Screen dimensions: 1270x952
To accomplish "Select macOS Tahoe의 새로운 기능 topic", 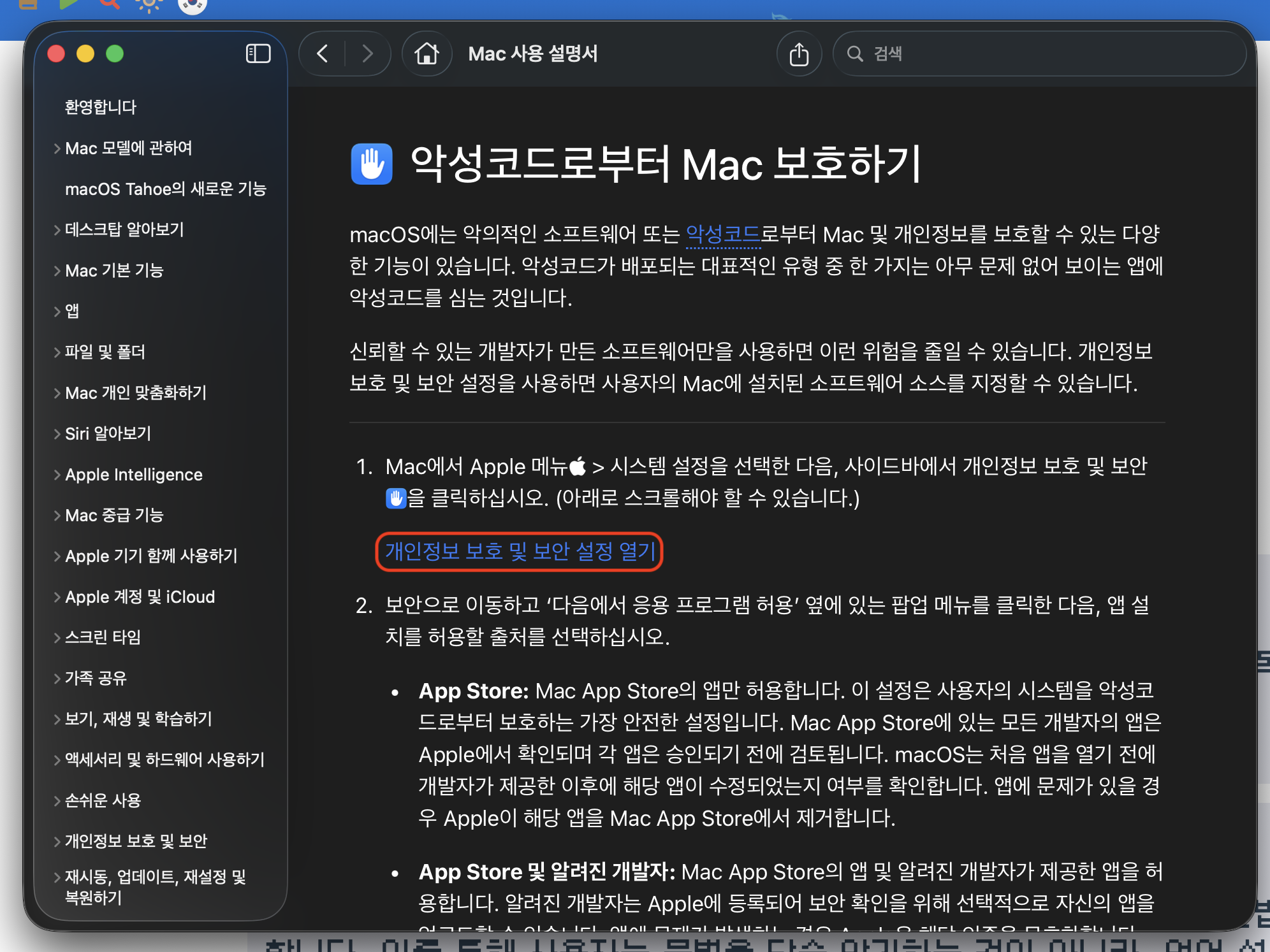I will coord(165,189).
